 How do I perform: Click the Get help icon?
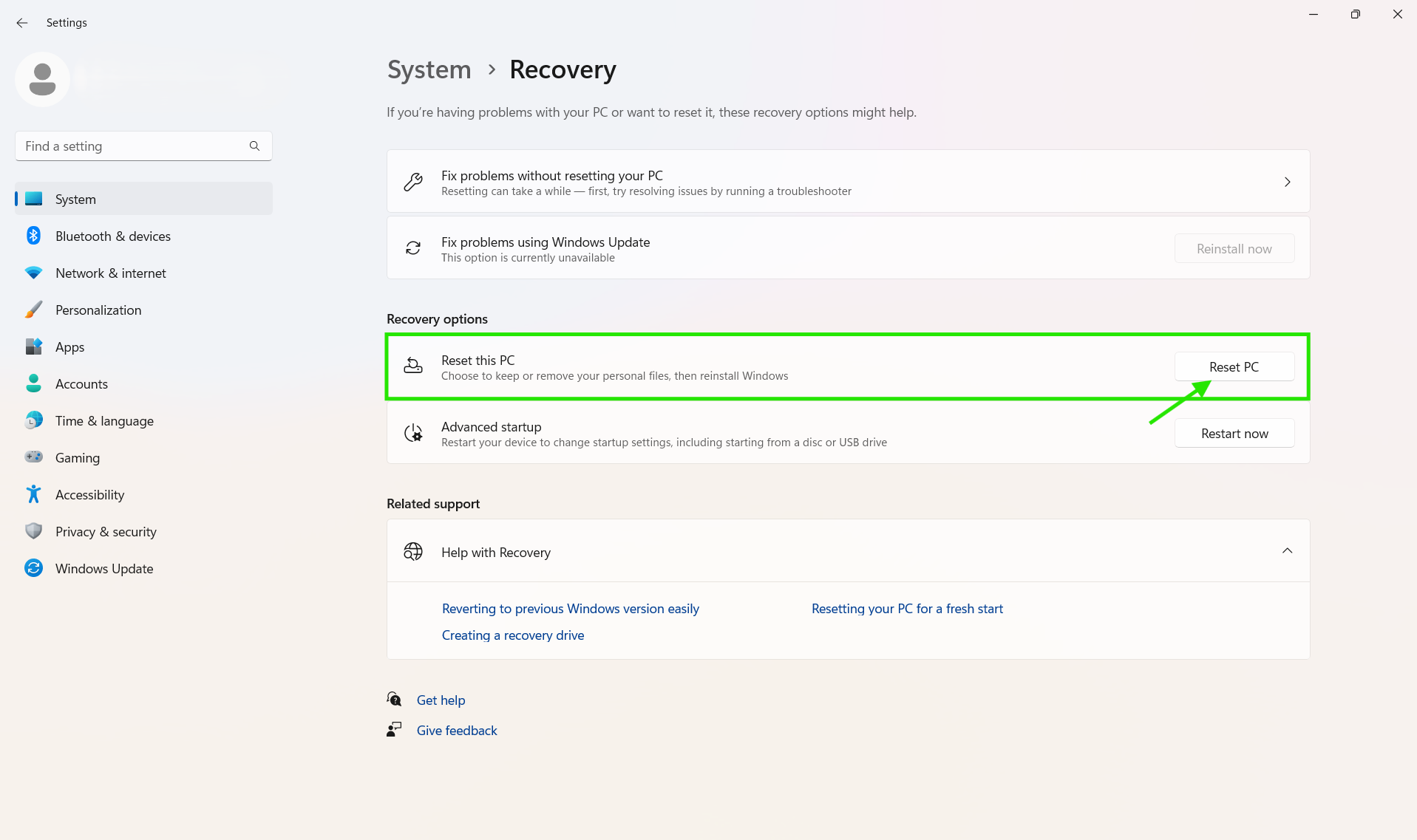[x=394, y=699]
